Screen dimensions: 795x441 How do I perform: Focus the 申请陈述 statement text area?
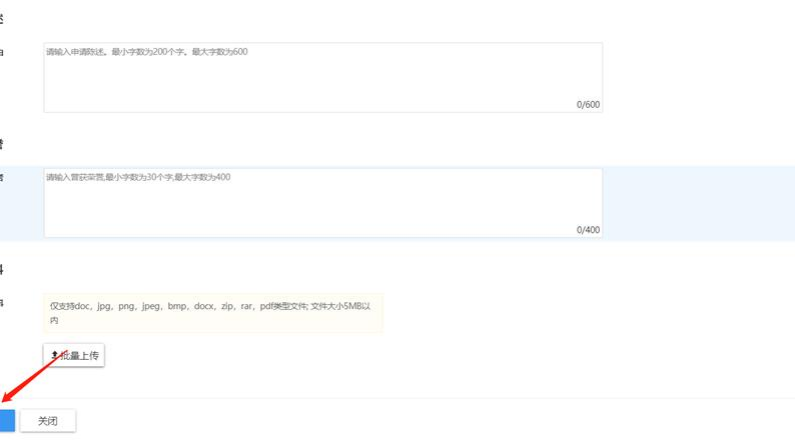coord(322,80)
